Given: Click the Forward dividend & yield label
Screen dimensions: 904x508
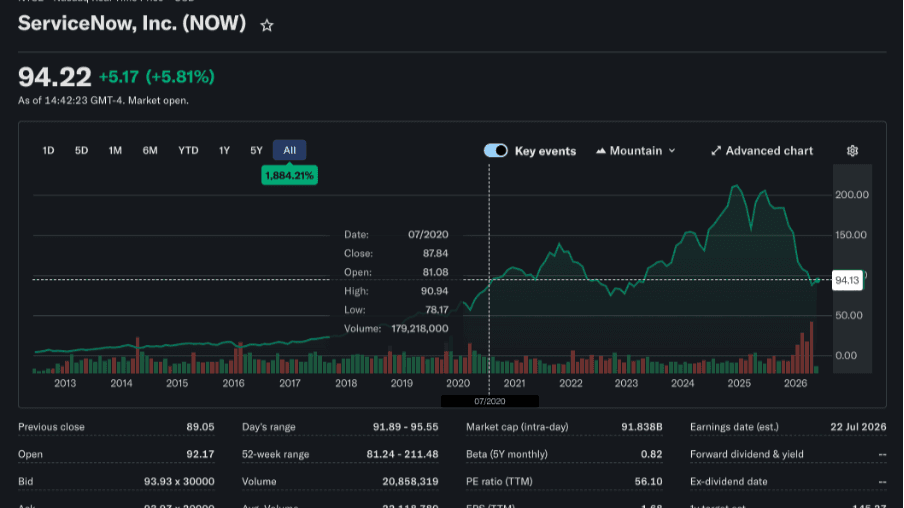Looking at the screenshot, I should pyautogui.click(x=747, y=454).
